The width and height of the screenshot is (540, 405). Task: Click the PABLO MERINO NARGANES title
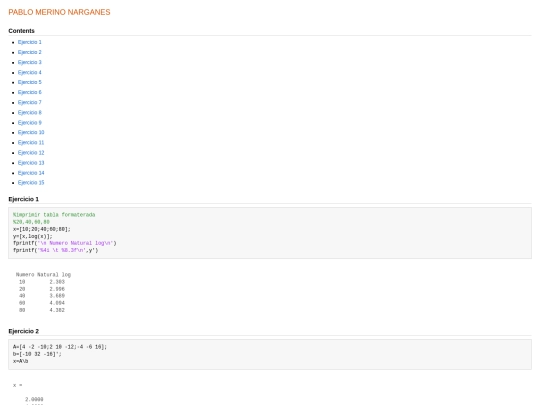click(x=59, y=12)
